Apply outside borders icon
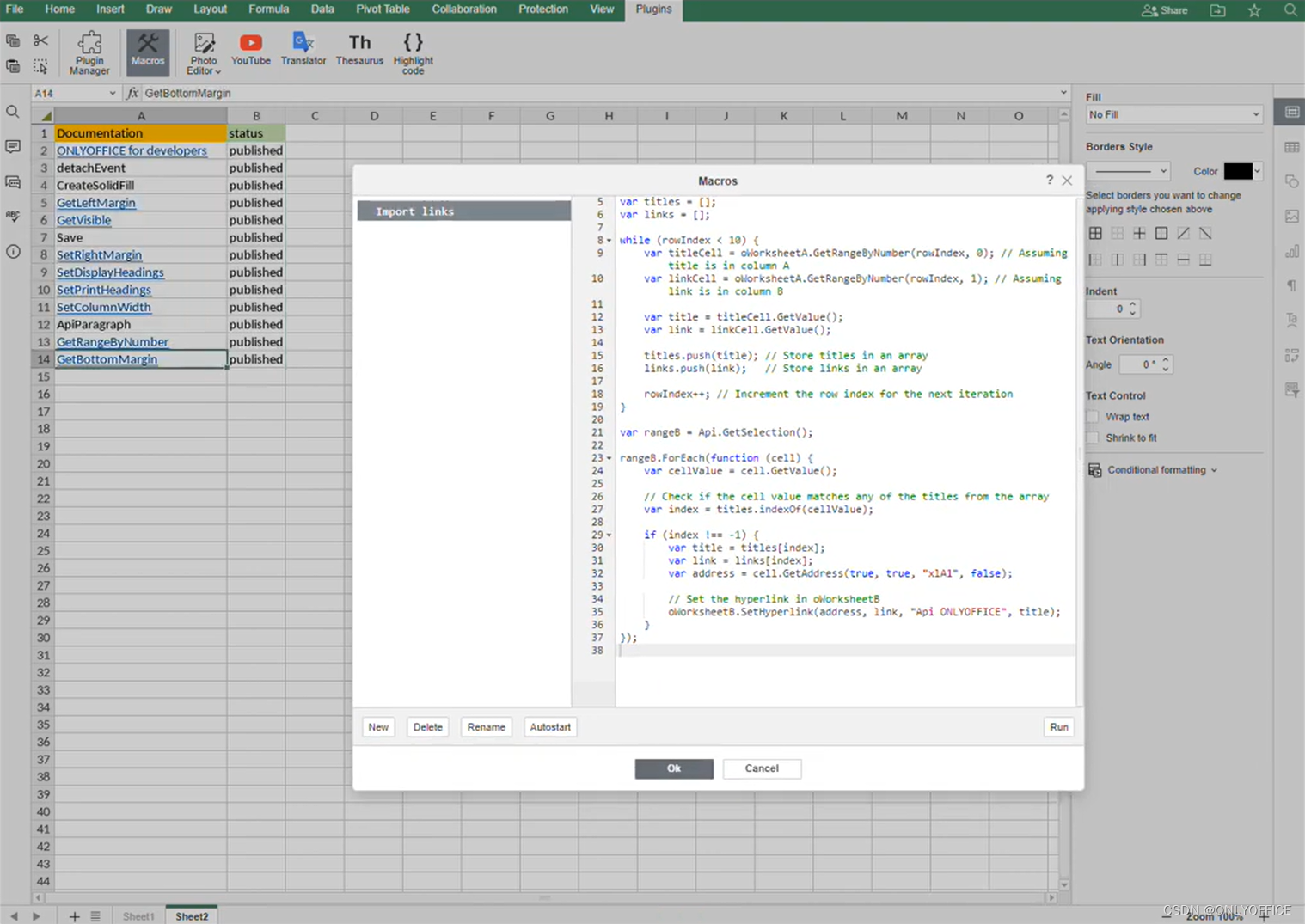Image resolution: width=1305 pixels, height=924 pixels. click(x=1161, y=233)
